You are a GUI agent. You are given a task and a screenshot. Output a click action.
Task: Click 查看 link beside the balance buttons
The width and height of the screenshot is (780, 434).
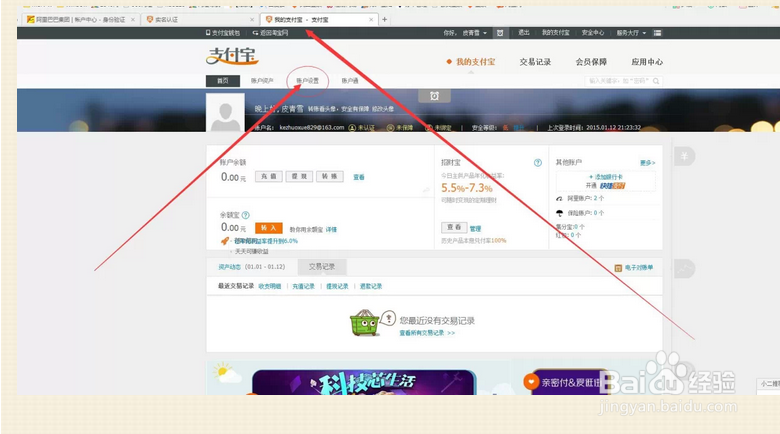tap(359, 177)
